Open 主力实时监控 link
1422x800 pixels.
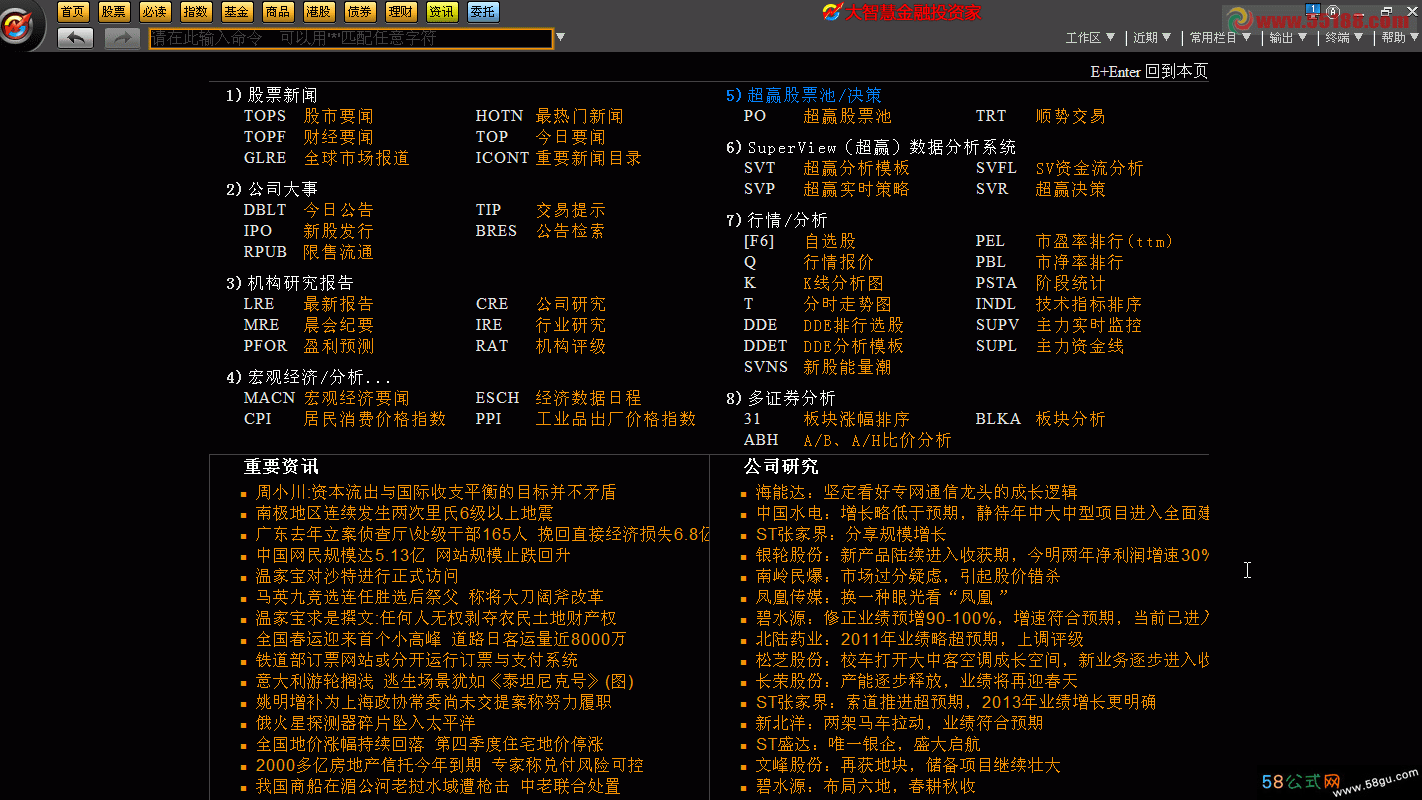pos(1089,325)
